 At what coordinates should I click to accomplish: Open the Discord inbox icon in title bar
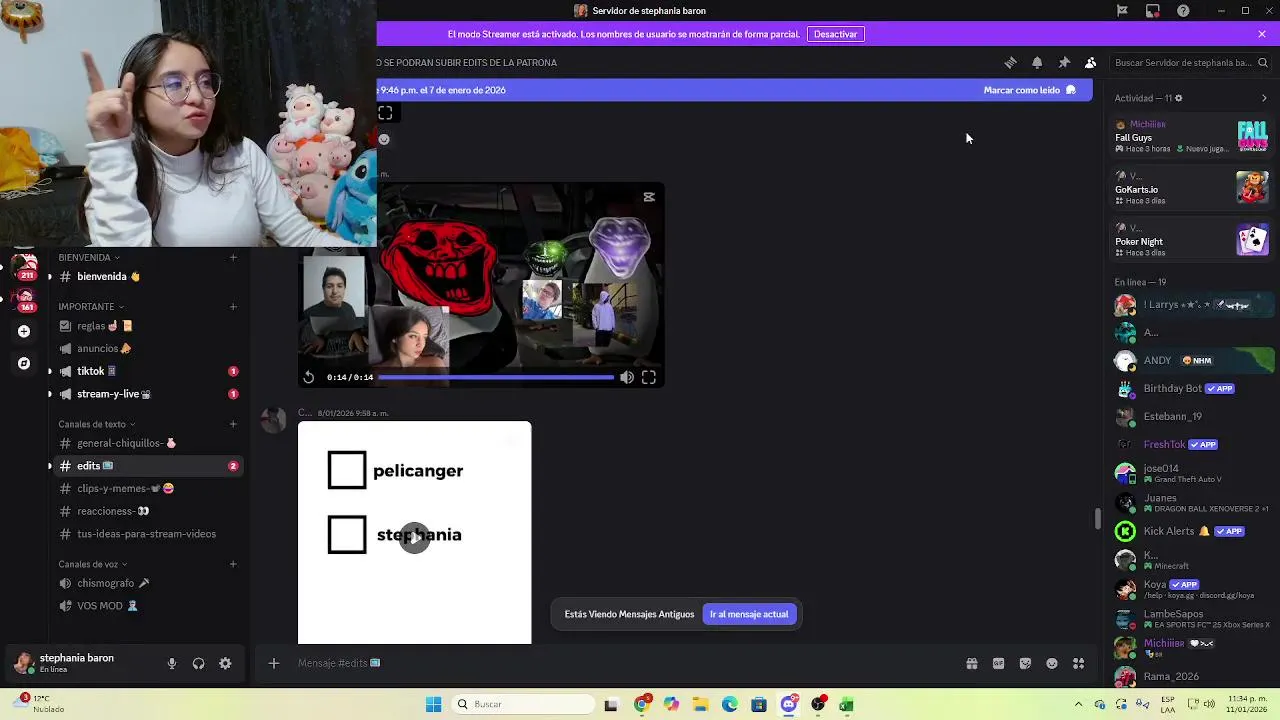coord(1153,10)
